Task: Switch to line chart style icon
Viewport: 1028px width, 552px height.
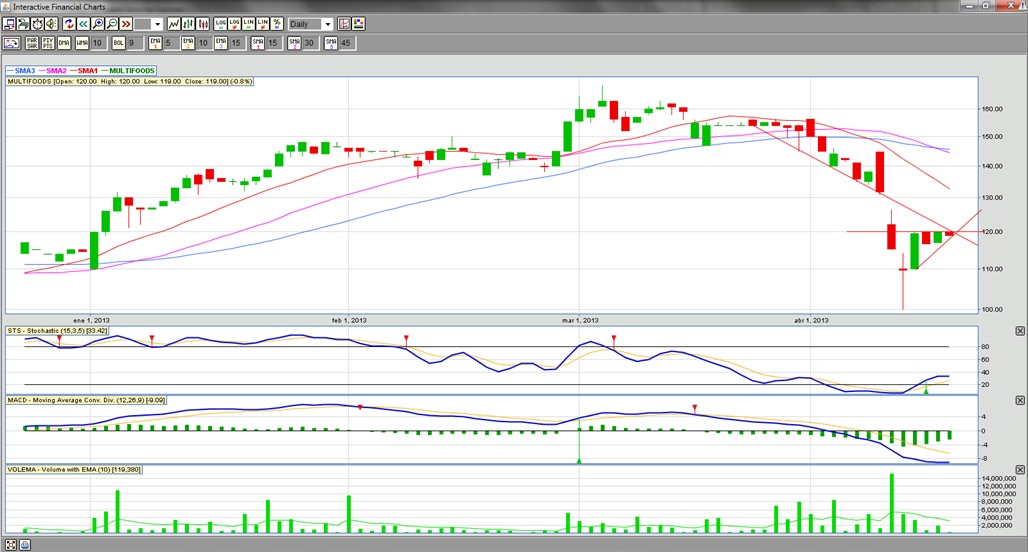Action: click(174, 23)
